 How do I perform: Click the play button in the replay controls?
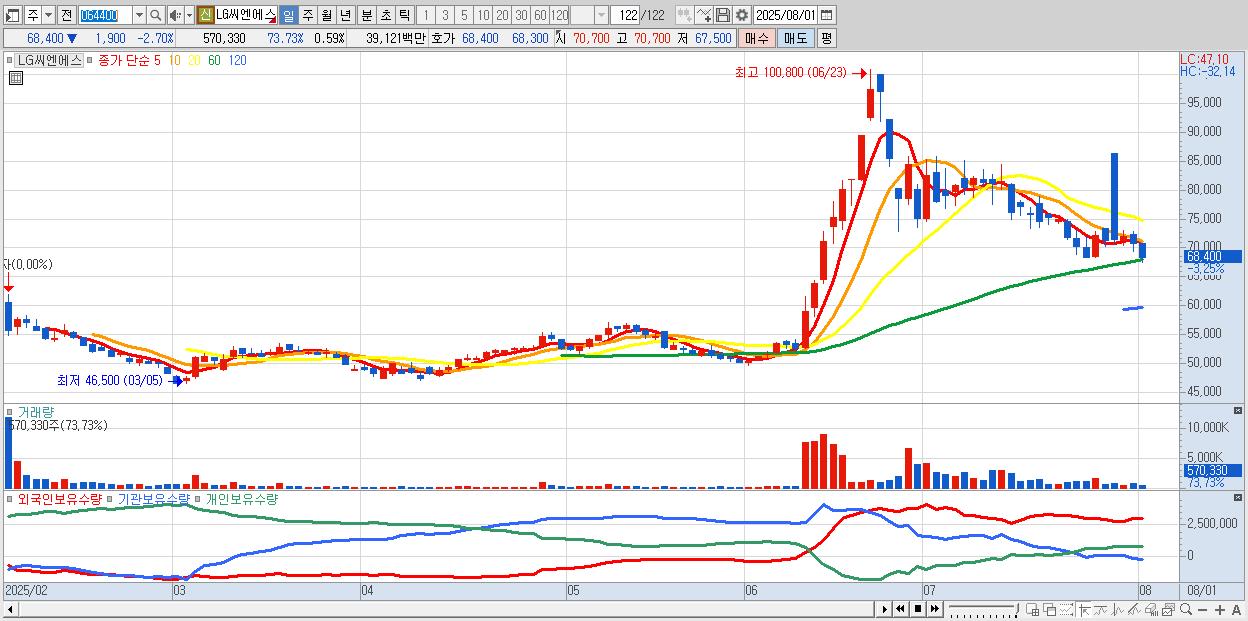[885, 609]
